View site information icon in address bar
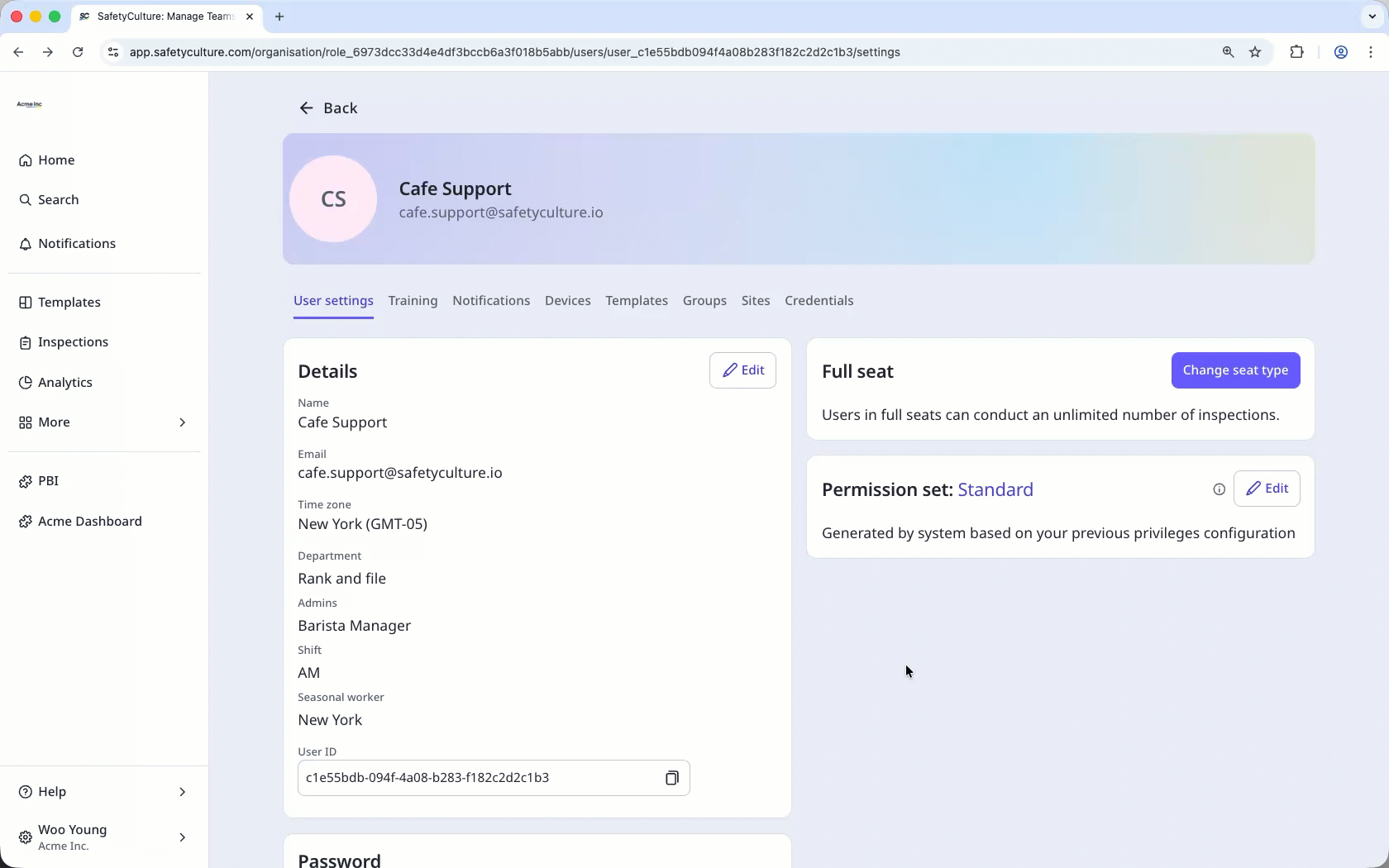 [113, 52]
